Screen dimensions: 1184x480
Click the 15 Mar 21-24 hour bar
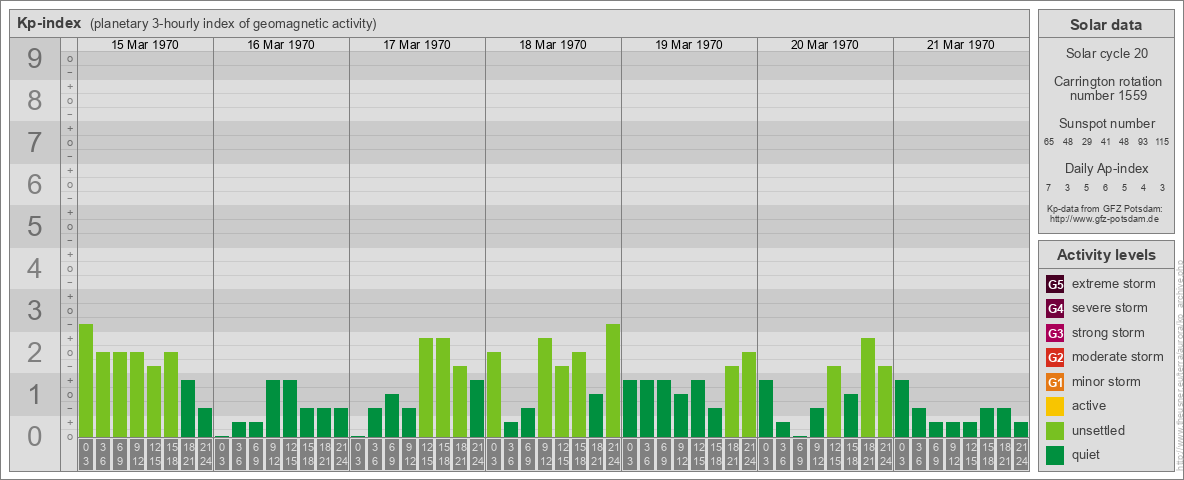pyautogui.click(x=205, y=423)
